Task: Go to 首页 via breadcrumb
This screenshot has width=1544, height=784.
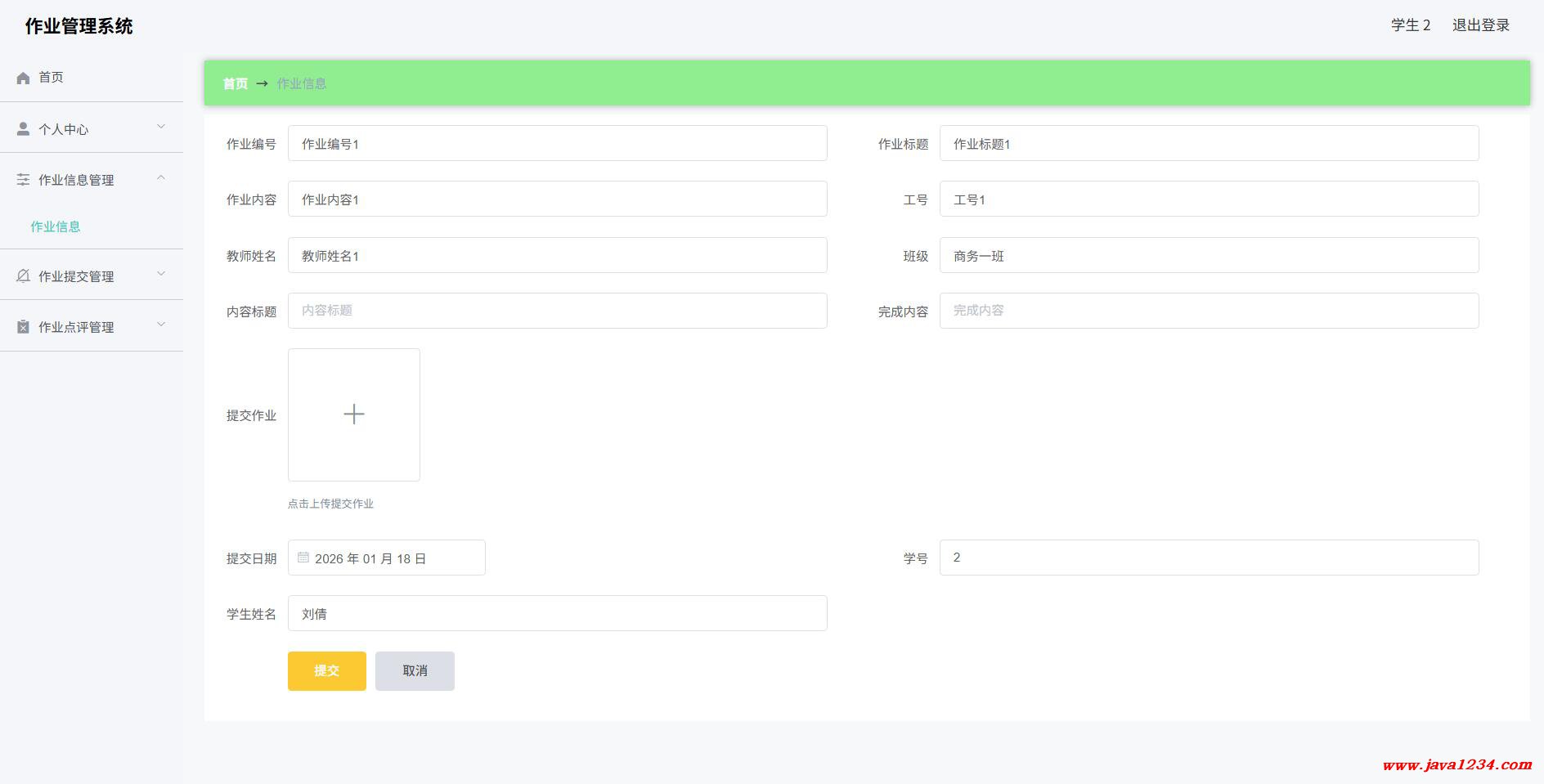Action: pos(235,83)
